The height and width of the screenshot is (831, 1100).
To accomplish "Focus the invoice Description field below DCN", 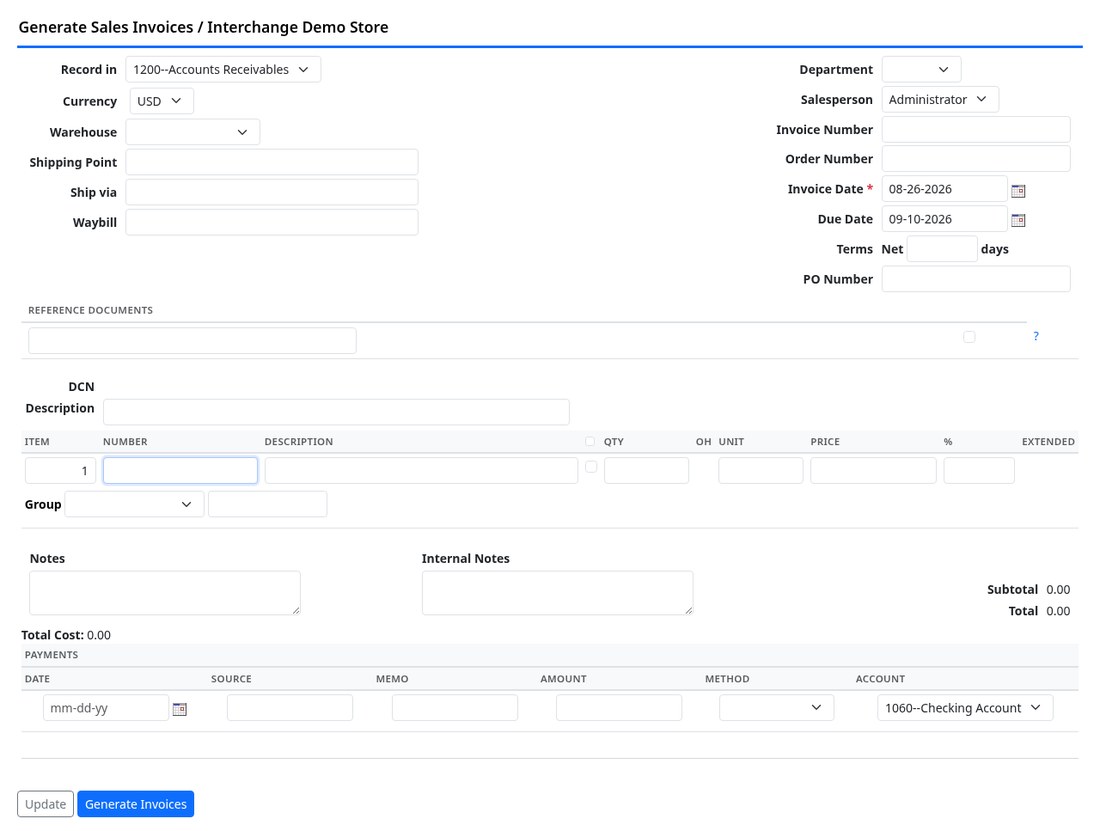I will point(336,412).
